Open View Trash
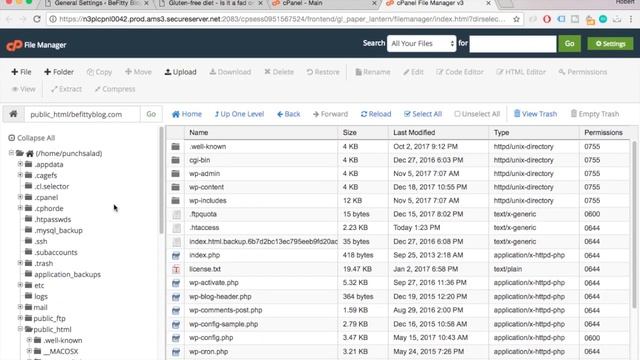The height and width of the screenshot is (360, 640). (x=535, y=114)
